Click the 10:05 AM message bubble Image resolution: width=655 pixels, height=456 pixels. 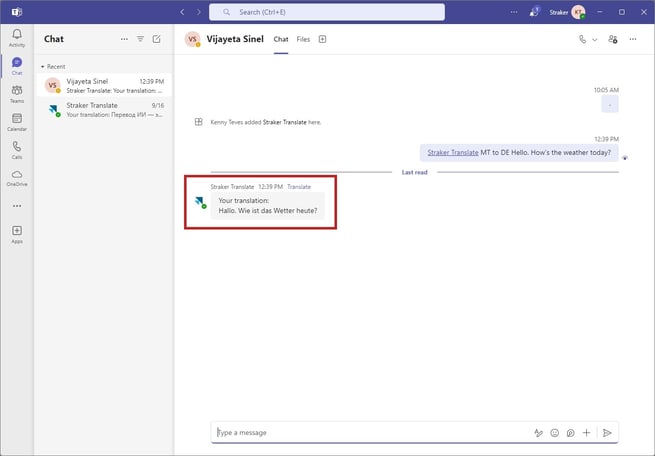pyautogui.click(x=610, y=104)
